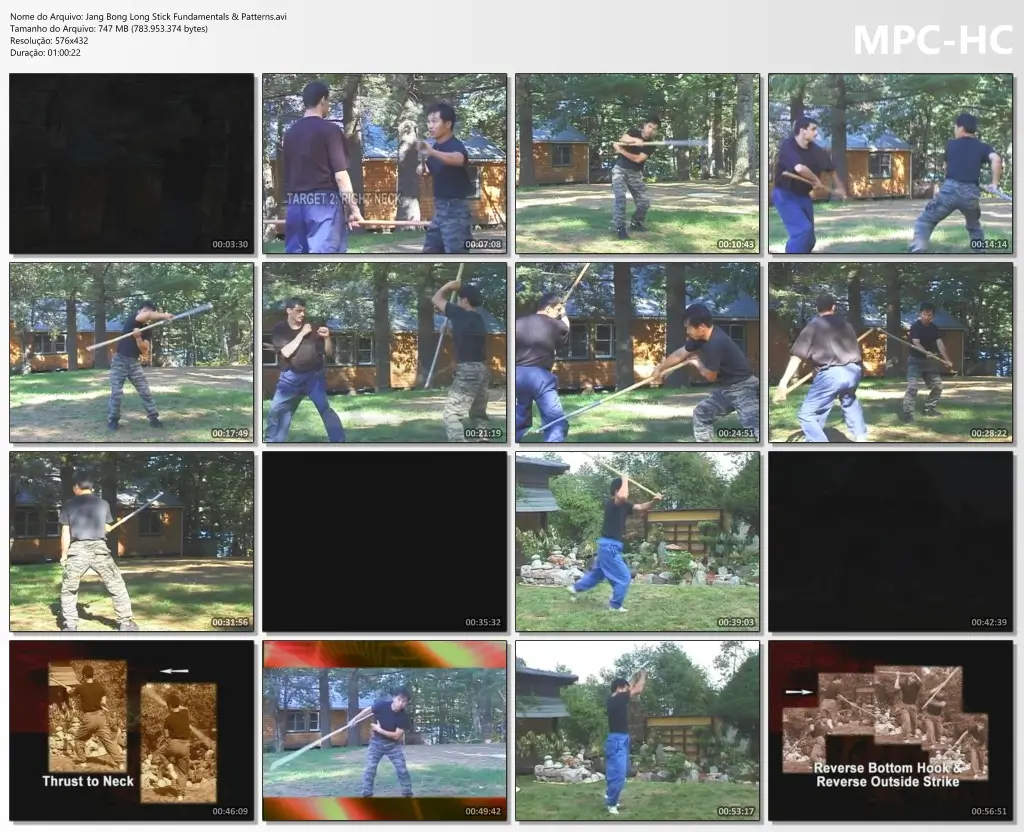The image size is (1024, 832).
Task: Select the black frame at 00:35:32
Action: [x=385, y=540]
